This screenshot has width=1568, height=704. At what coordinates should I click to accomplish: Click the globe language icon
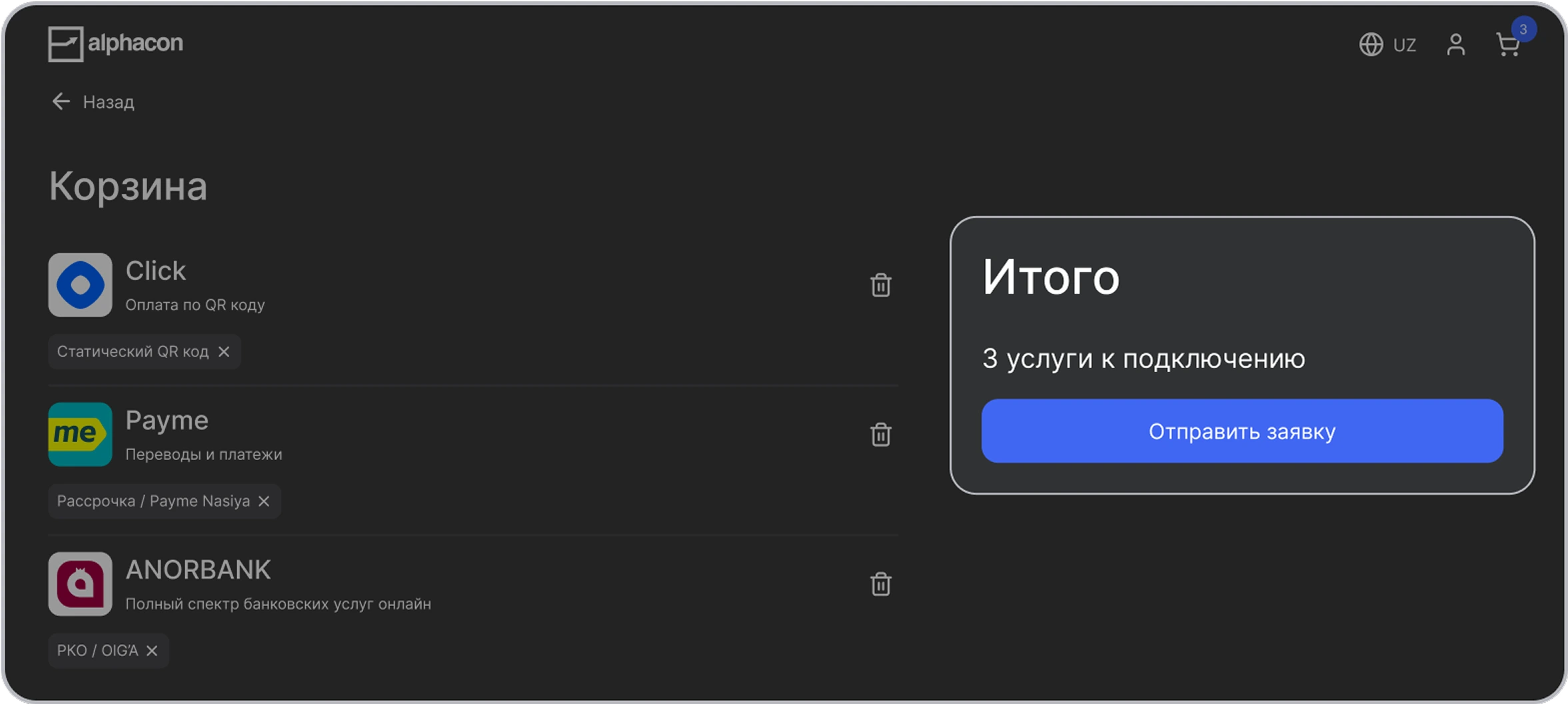pos(1371,45)
